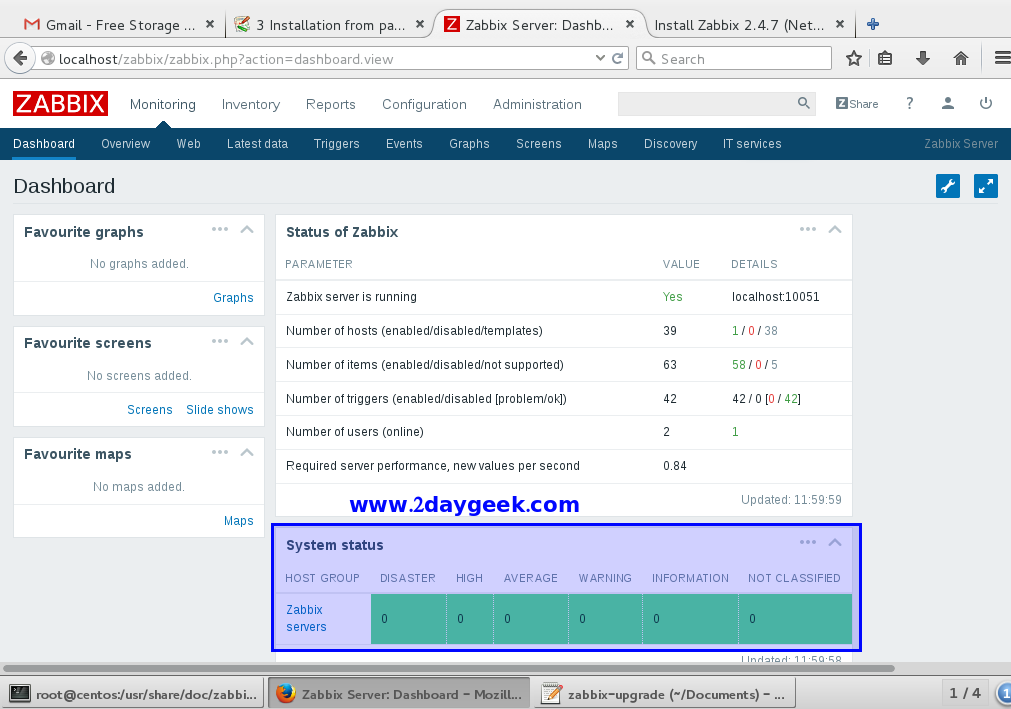Open Favourite maps menu dots
The image size is (1011, 709).
(x=220, y=452)
